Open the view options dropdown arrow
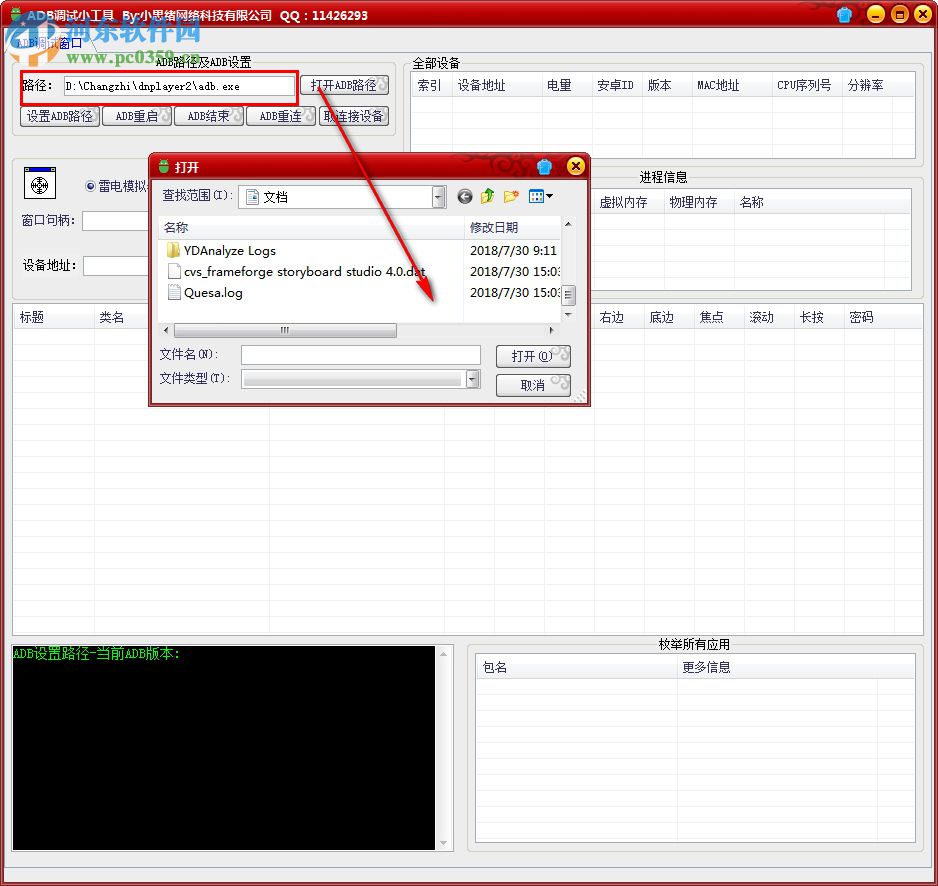Image resolution: width=938 pixels, height=886 pixels. tap(551, 196)
